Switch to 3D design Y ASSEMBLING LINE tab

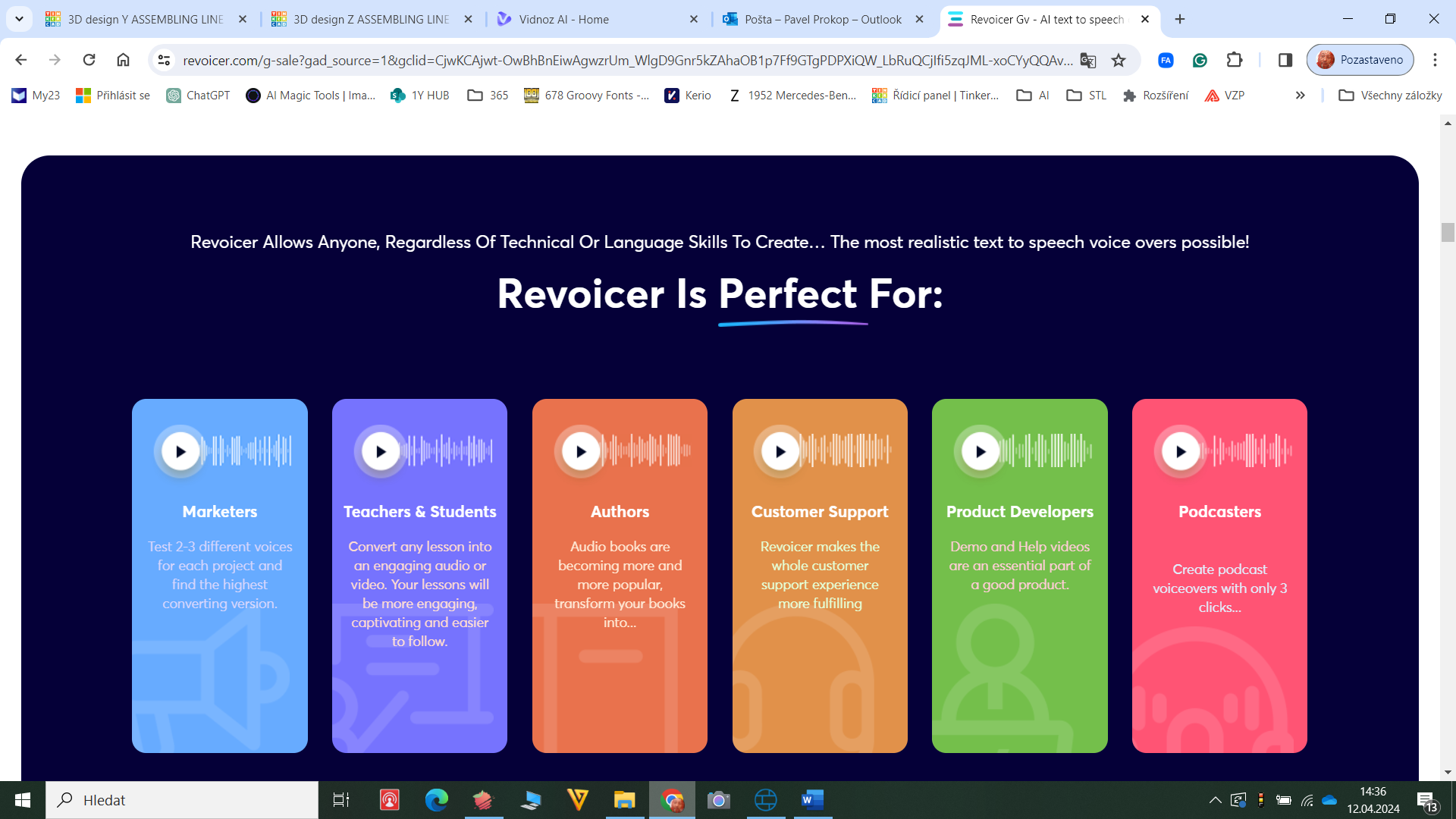pyautogui.click(x=146, y=19)
